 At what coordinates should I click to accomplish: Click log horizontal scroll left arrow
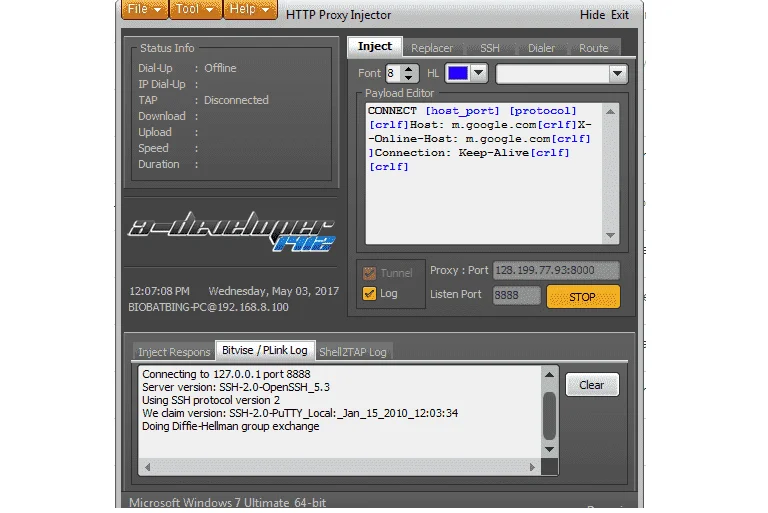click(x=147, y=467)
